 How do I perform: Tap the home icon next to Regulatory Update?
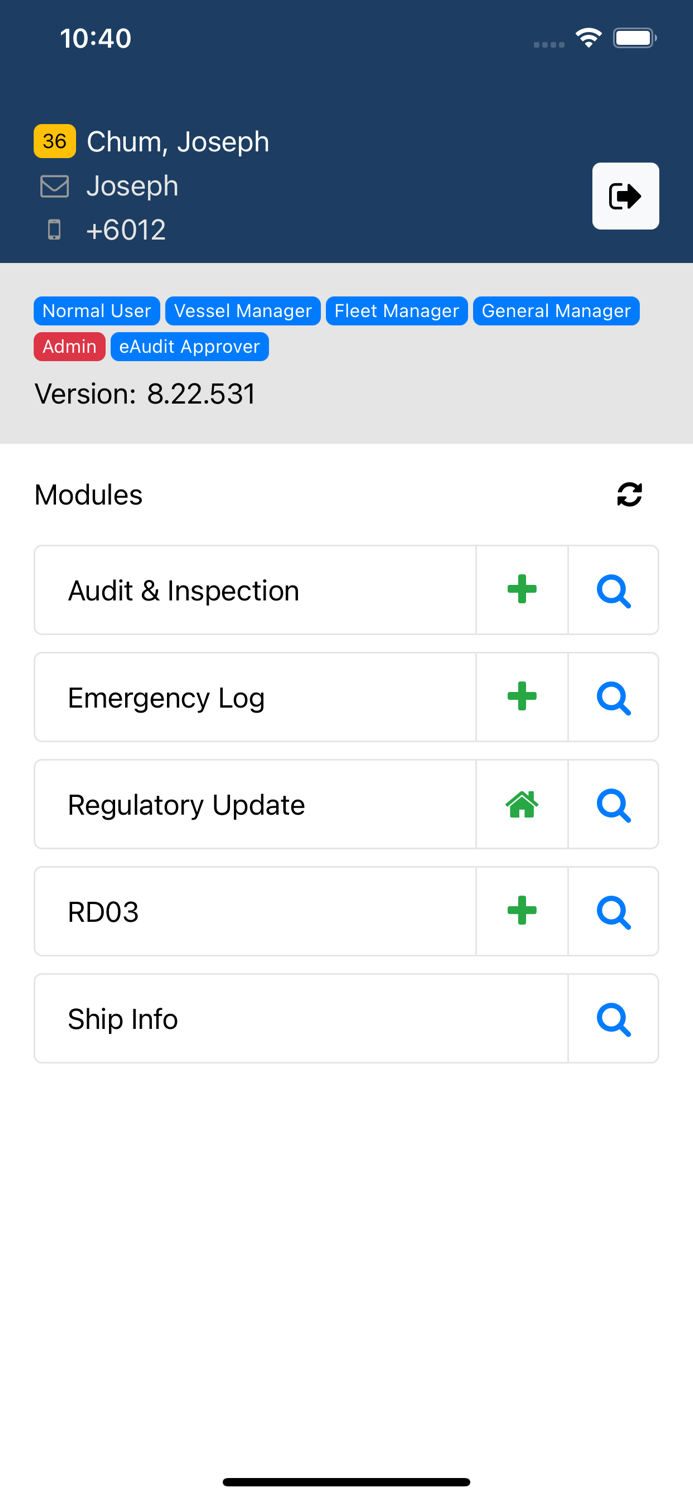click(x=521, y=804)
